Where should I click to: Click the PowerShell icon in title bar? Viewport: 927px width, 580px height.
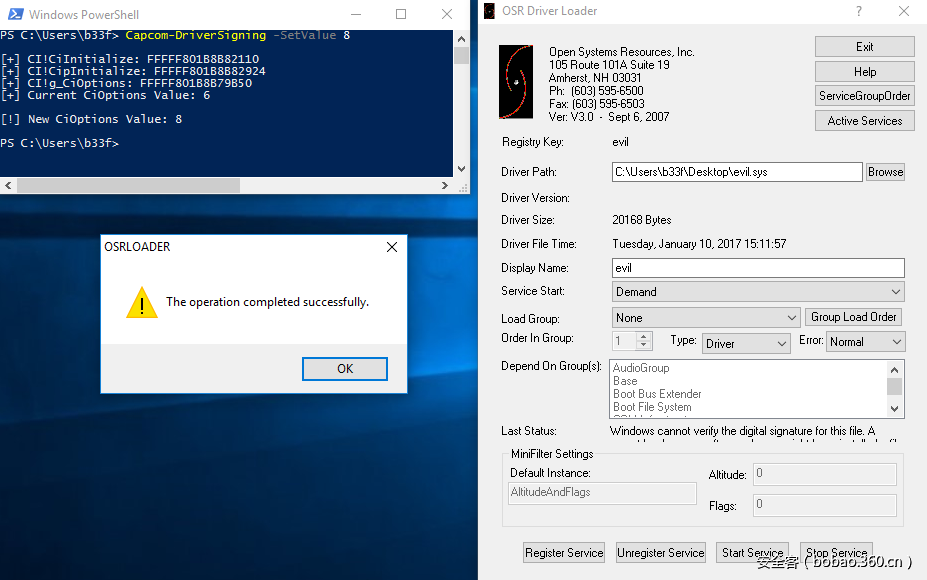pos(14,14)
